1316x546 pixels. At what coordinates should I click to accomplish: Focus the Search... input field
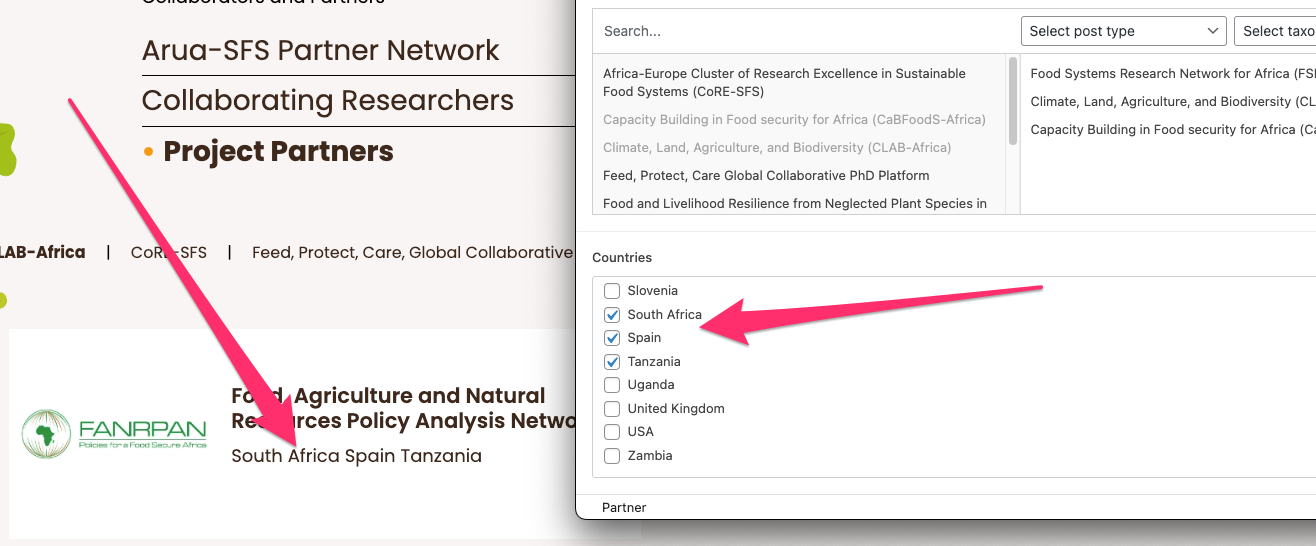click(800, 31)
